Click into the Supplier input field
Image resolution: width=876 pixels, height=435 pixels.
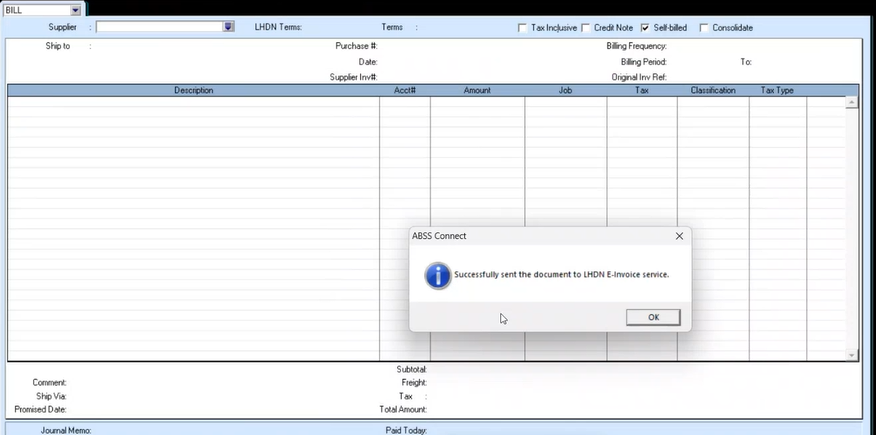(159, 27)
